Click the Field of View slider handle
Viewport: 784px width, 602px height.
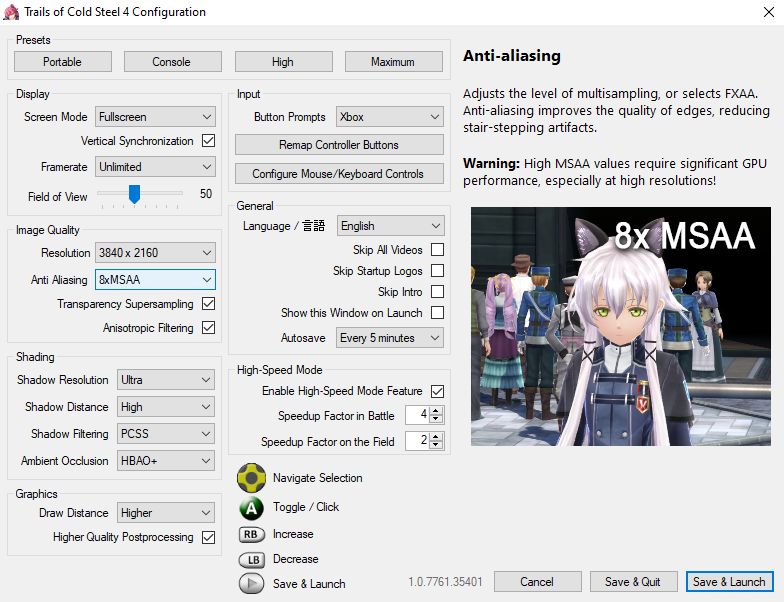point(134,194)
